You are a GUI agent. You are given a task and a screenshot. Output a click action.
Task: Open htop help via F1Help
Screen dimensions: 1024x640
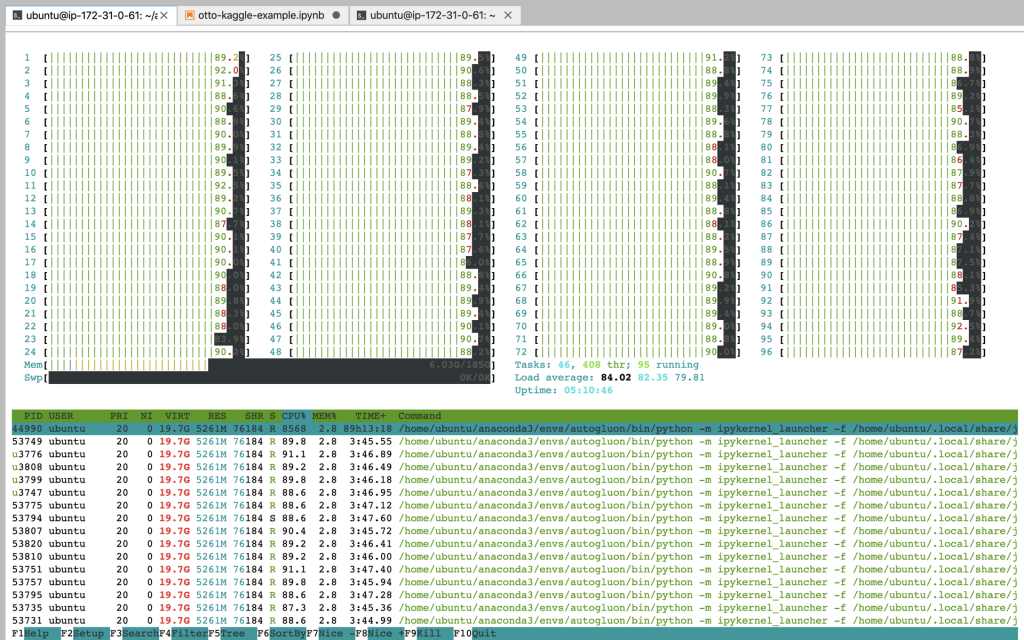pos(30,632)
